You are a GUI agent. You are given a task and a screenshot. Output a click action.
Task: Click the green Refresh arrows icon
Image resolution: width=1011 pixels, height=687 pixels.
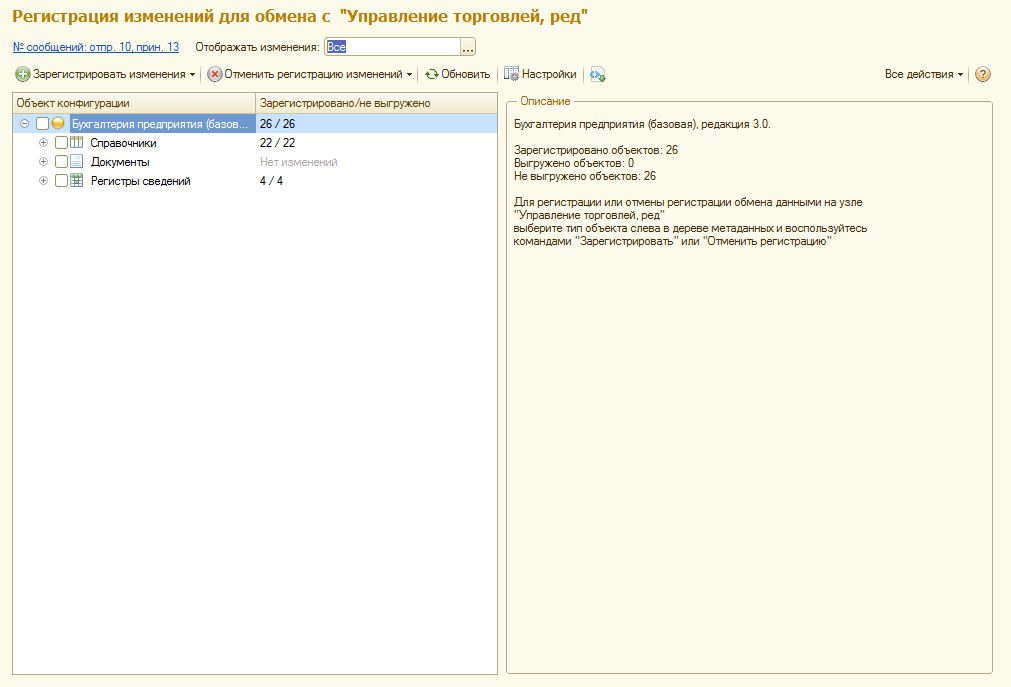point(431,74)
